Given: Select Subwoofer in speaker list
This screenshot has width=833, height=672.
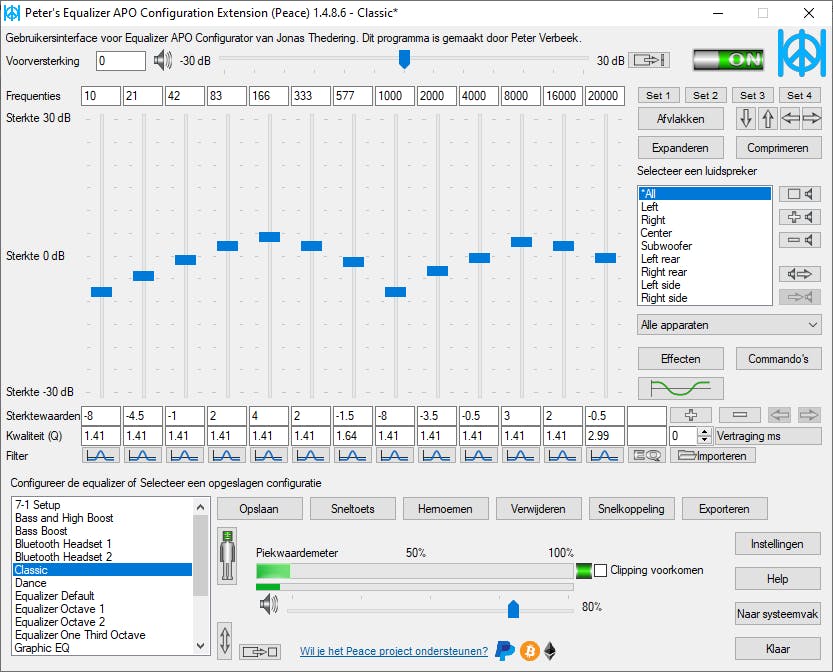Looking at the screenshot, I should (704, 246).
